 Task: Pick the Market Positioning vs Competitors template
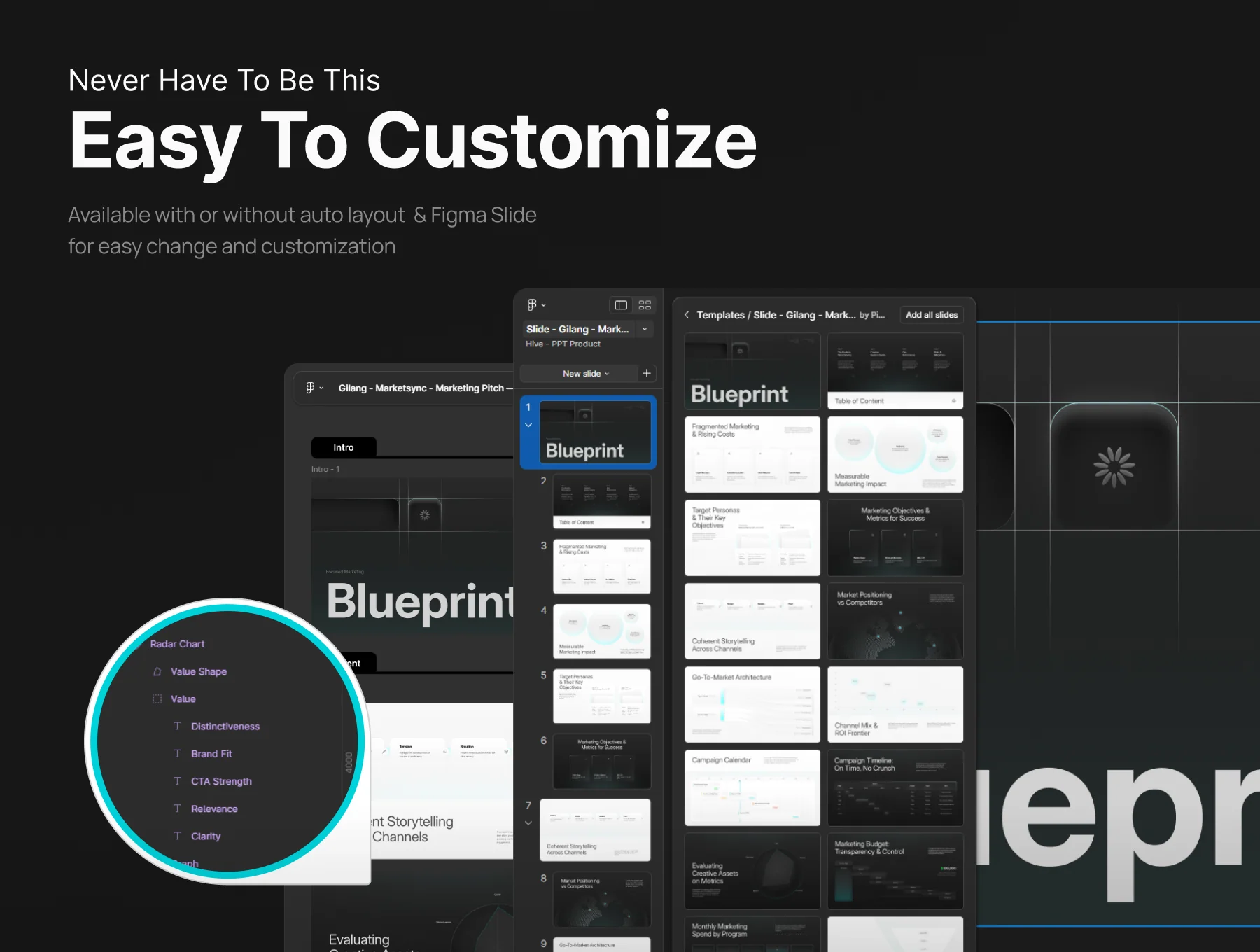pyautogui.click(x=895, y=621)
